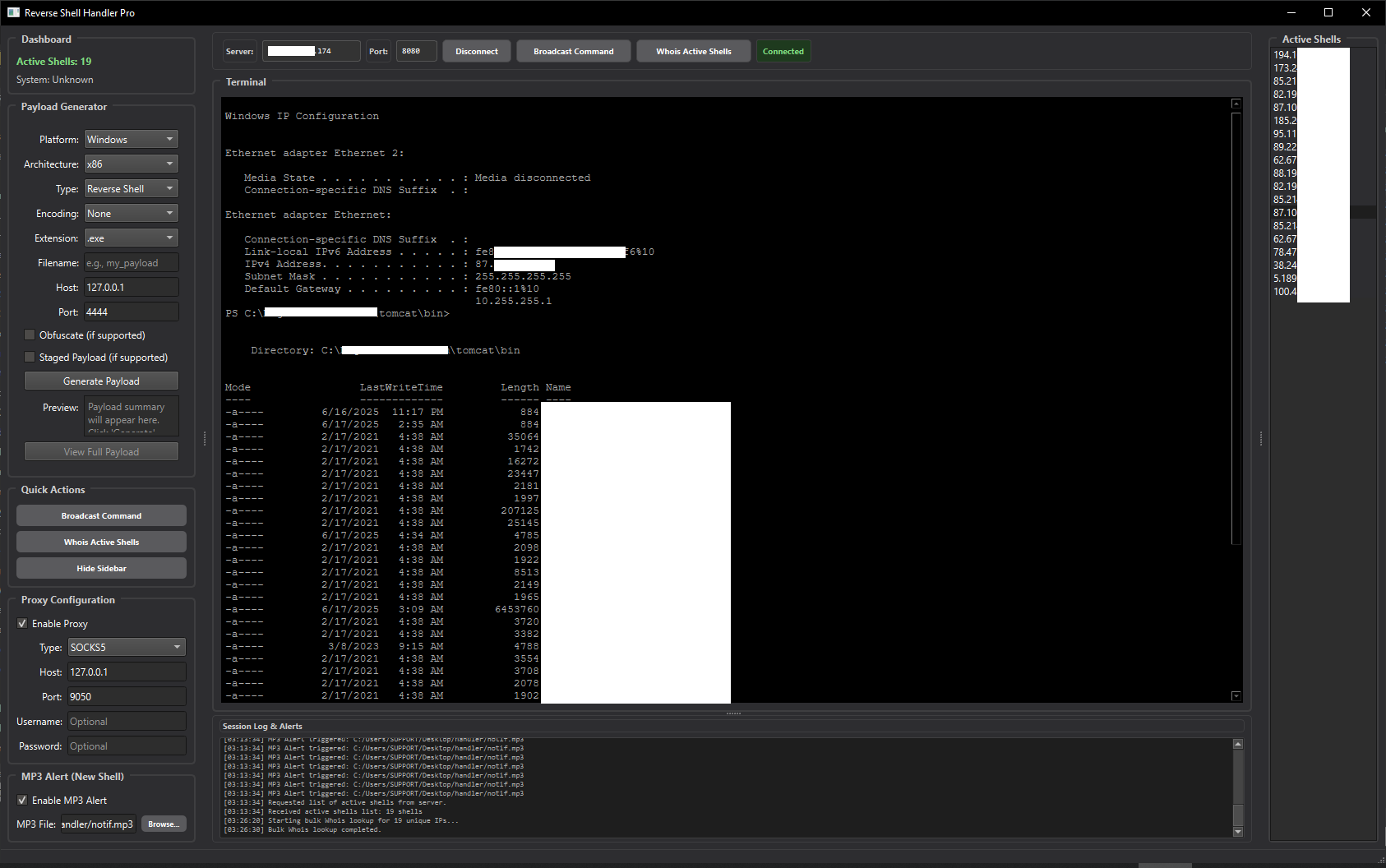Viewport: 1386px width, 868px height.
Task: Click the View Full Payload button
Action: (x=101, y=452)
